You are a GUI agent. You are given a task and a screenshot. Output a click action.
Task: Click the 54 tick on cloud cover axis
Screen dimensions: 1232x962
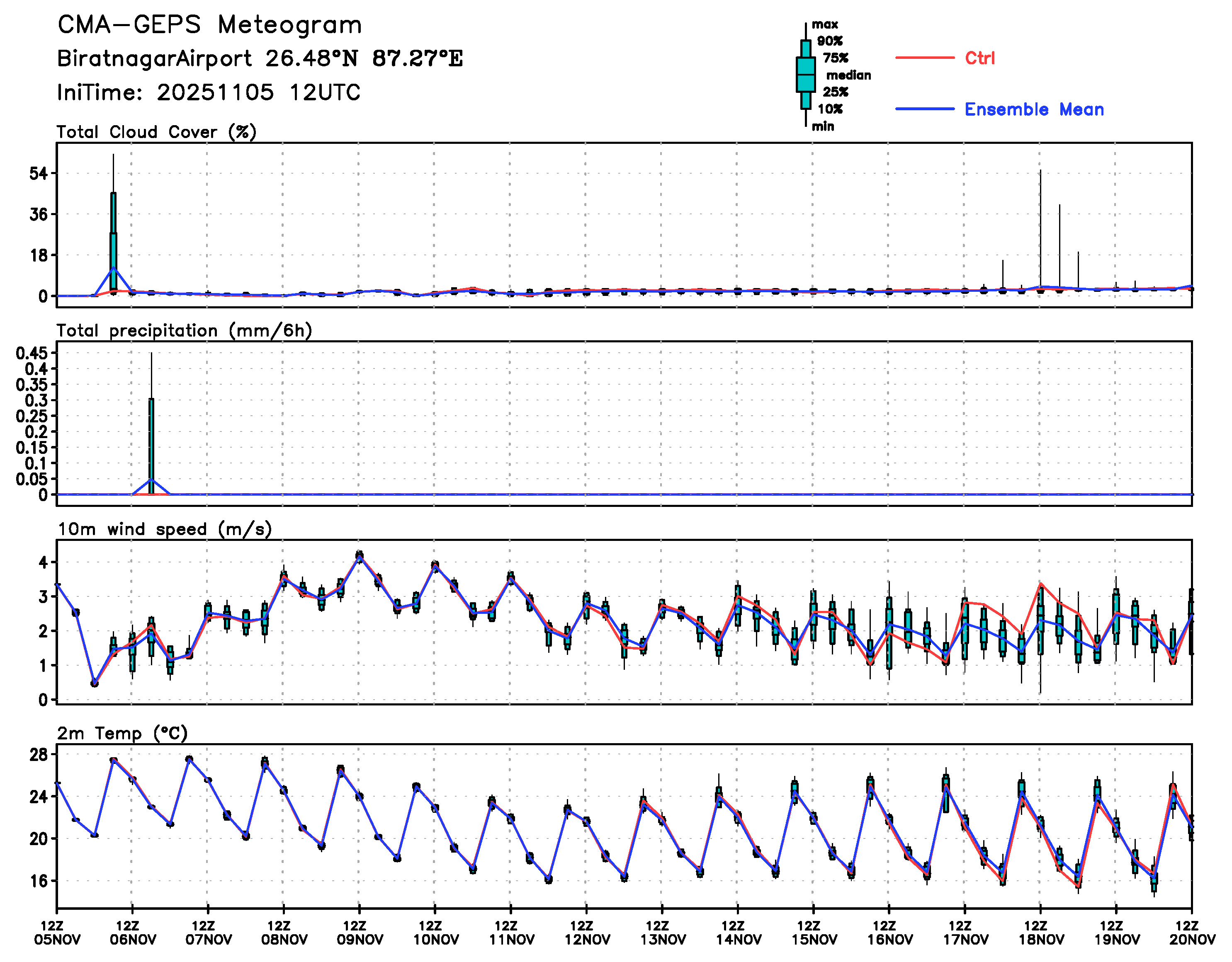click(x=39, y=174)
